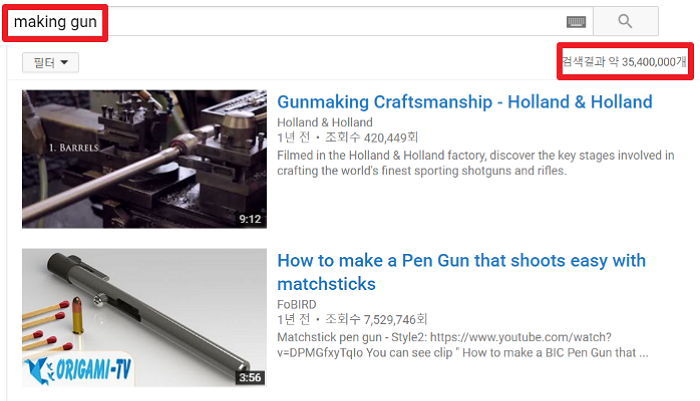Open the on-screen keyboard icon
This screenshot has height=401, width=700.
[x=576, y=21]
